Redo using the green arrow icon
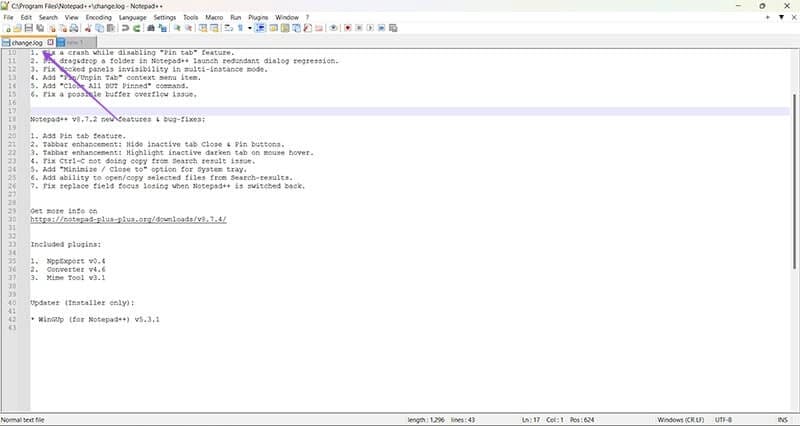Viewport: 800px width, 426px height. [137, 28]
